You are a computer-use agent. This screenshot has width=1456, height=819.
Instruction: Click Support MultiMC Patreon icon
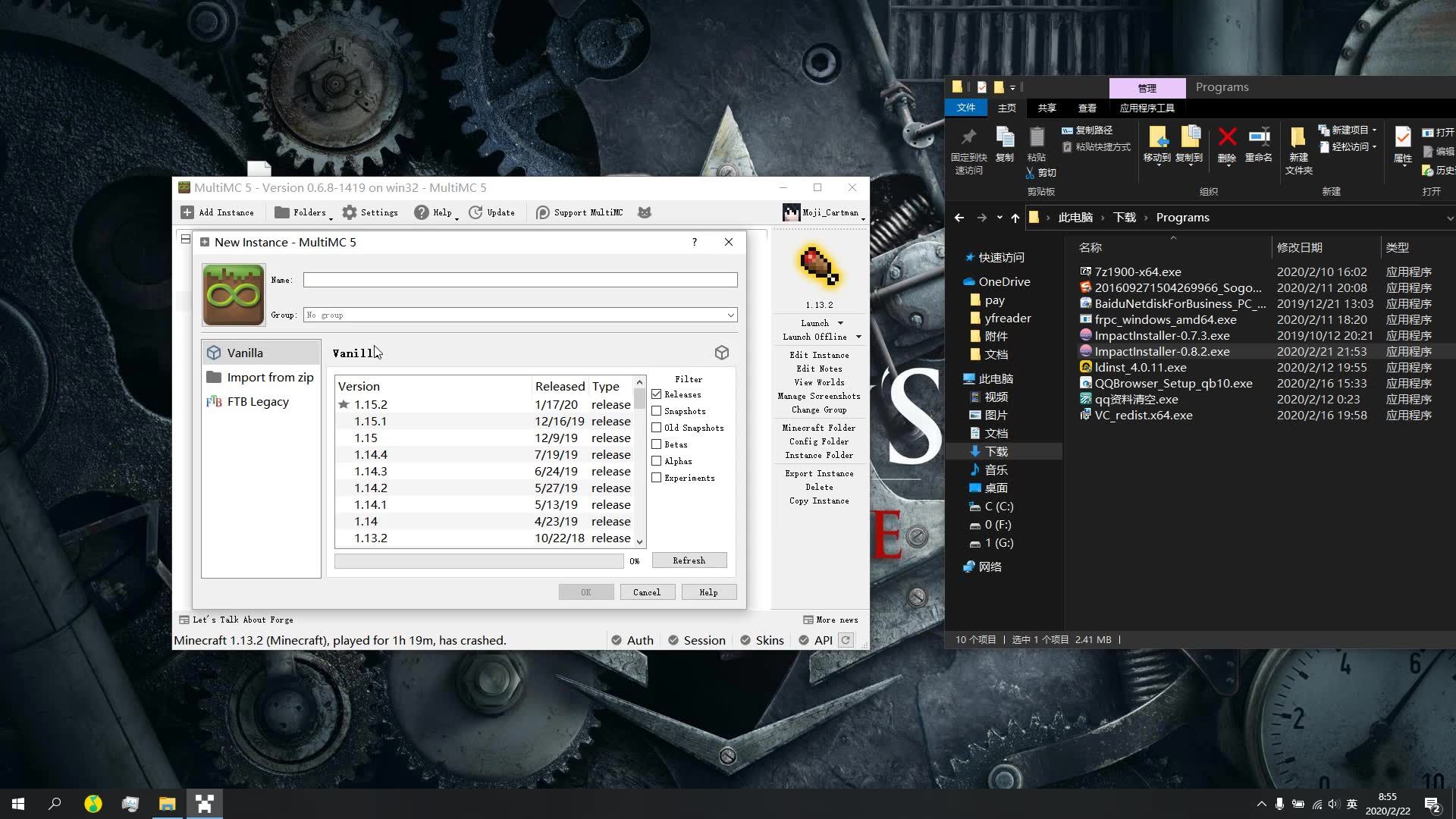click(542, 212)
